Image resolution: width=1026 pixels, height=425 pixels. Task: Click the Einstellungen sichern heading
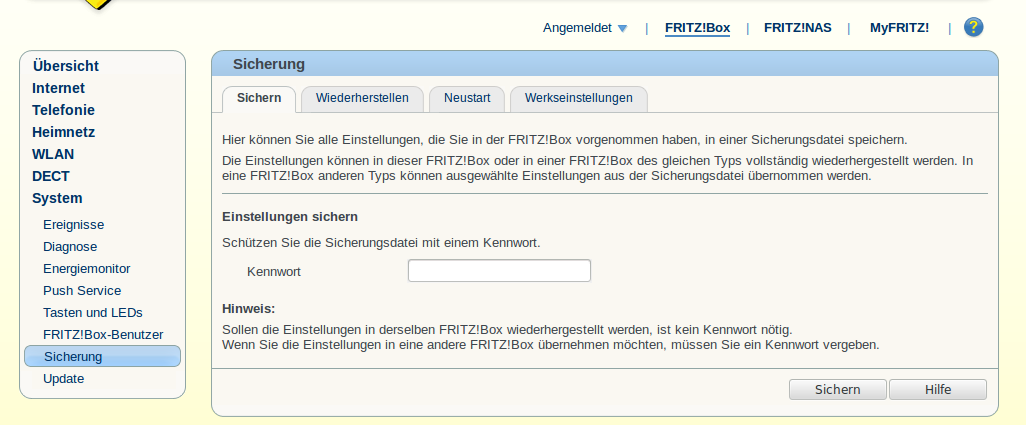(290, 216)
